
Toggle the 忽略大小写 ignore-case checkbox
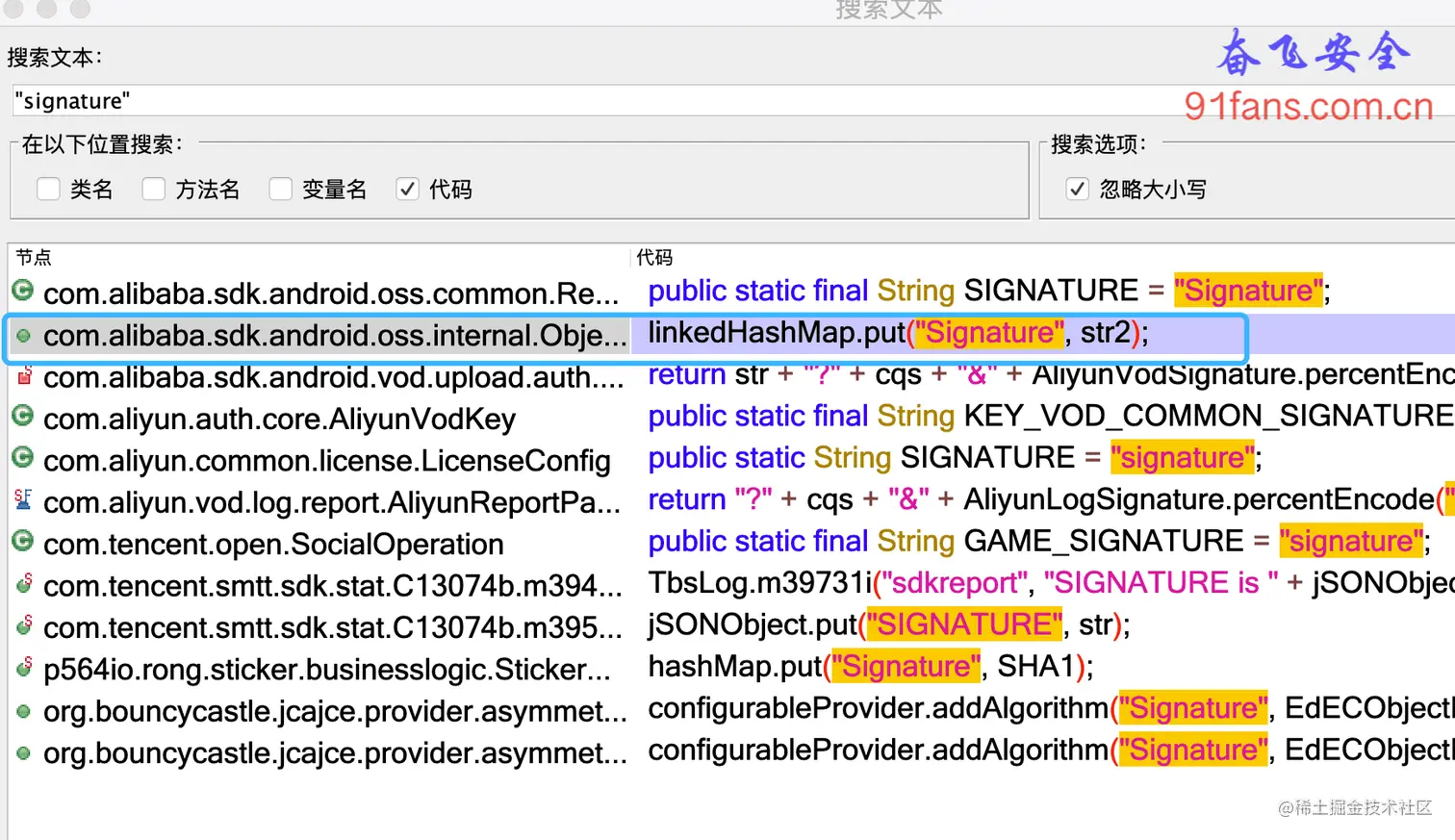point(1077,189)
